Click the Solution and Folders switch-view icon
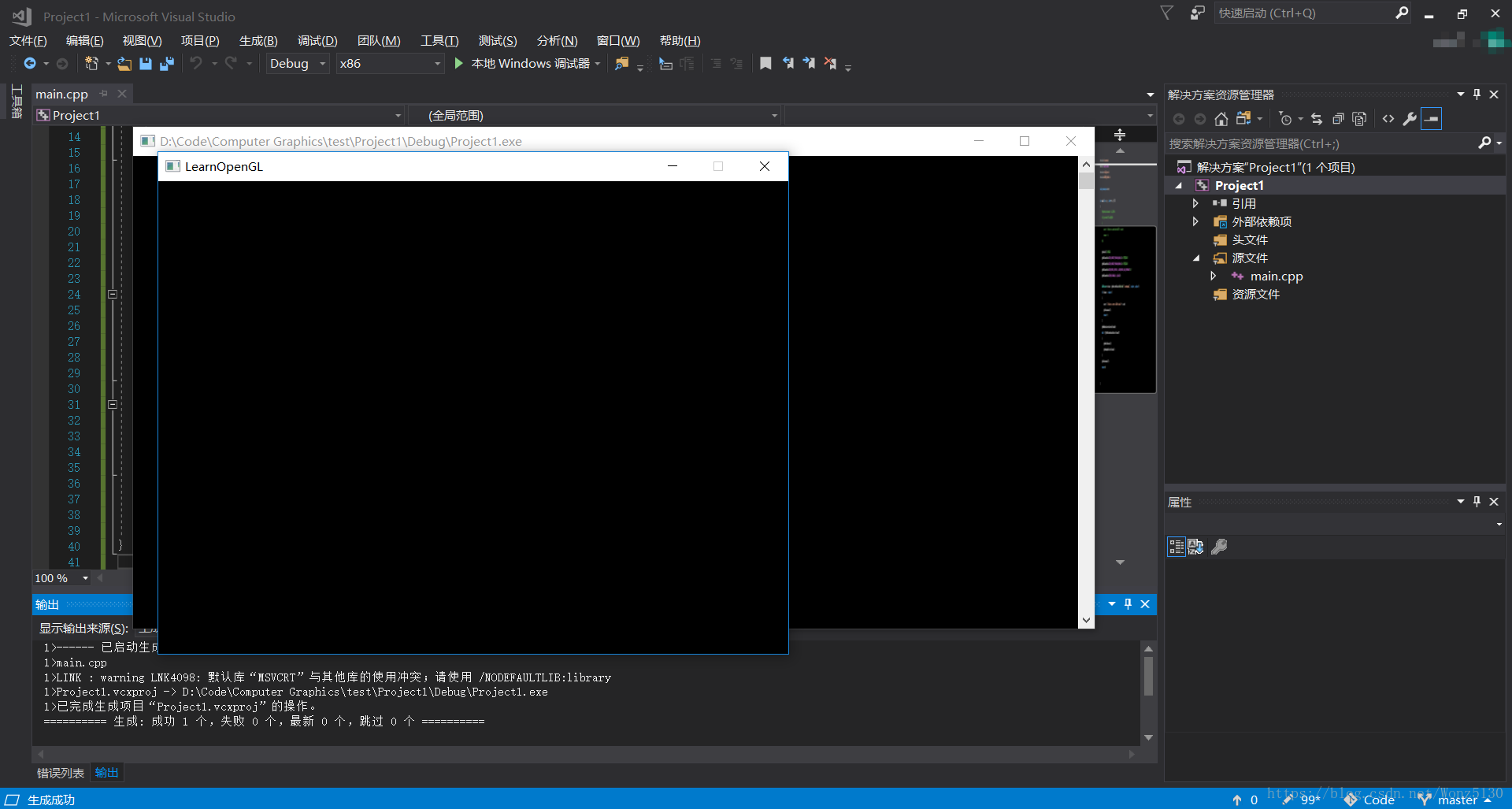The height and width of the screenshot is (809, 1512). (1243, 119)
